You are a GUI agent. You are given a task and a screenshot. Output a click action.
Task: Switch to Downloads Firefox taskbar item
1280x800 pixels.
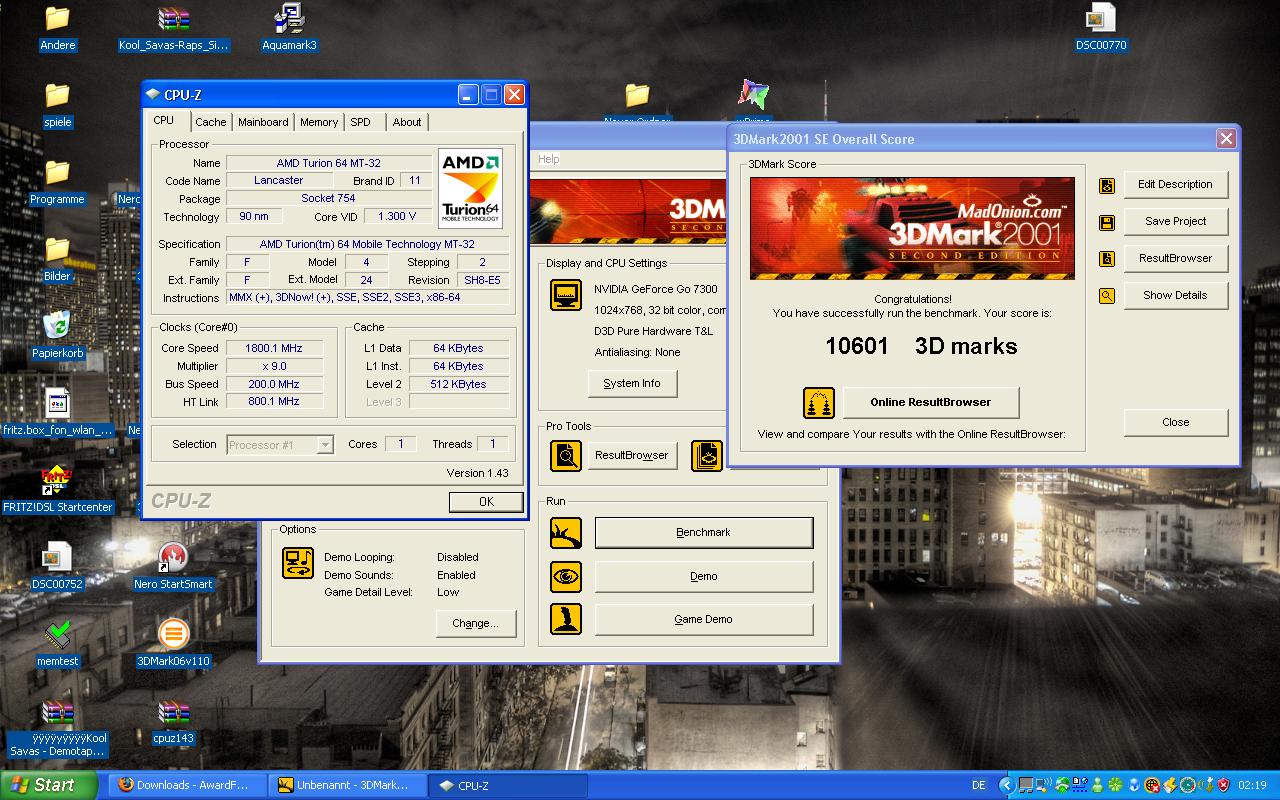pos(189,785)
